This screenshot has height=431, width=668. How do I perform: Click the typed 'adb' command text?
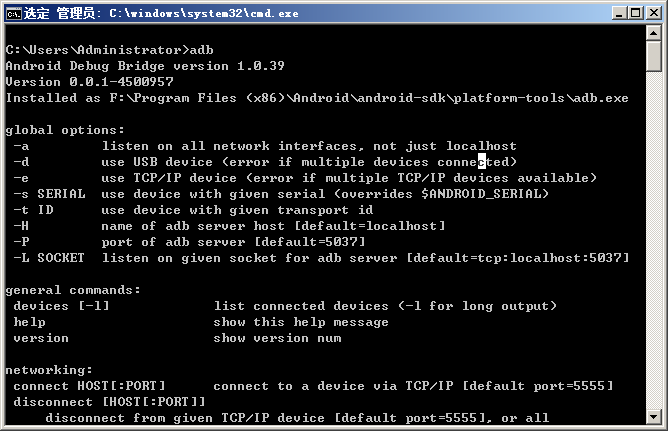pos(202,50)
